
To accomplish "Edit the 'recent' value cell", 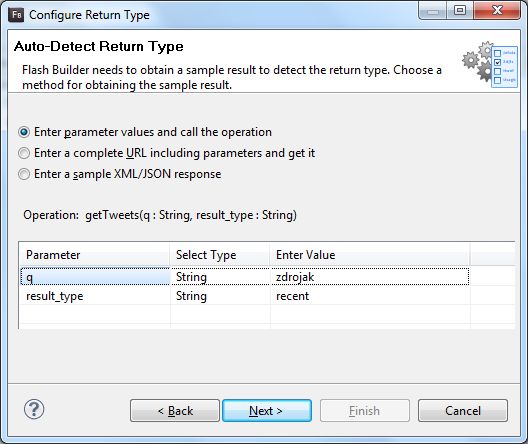I will [370, 296].
